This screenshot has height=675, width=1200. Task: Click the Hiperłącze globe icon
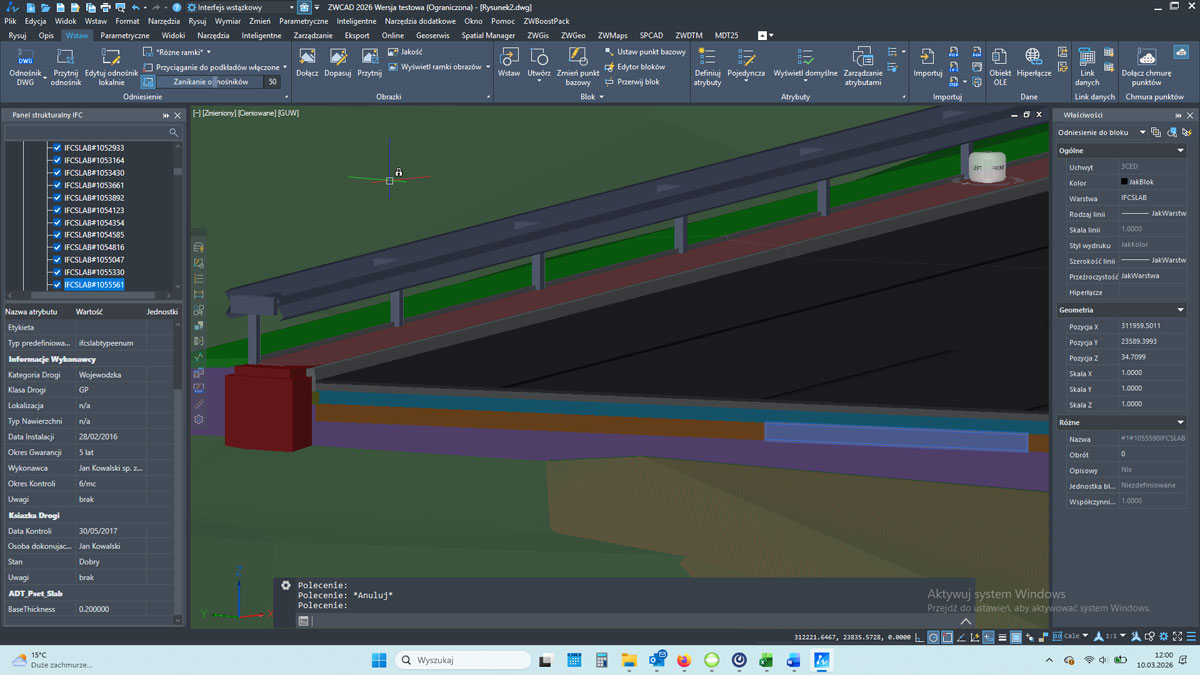(1033, 57)
